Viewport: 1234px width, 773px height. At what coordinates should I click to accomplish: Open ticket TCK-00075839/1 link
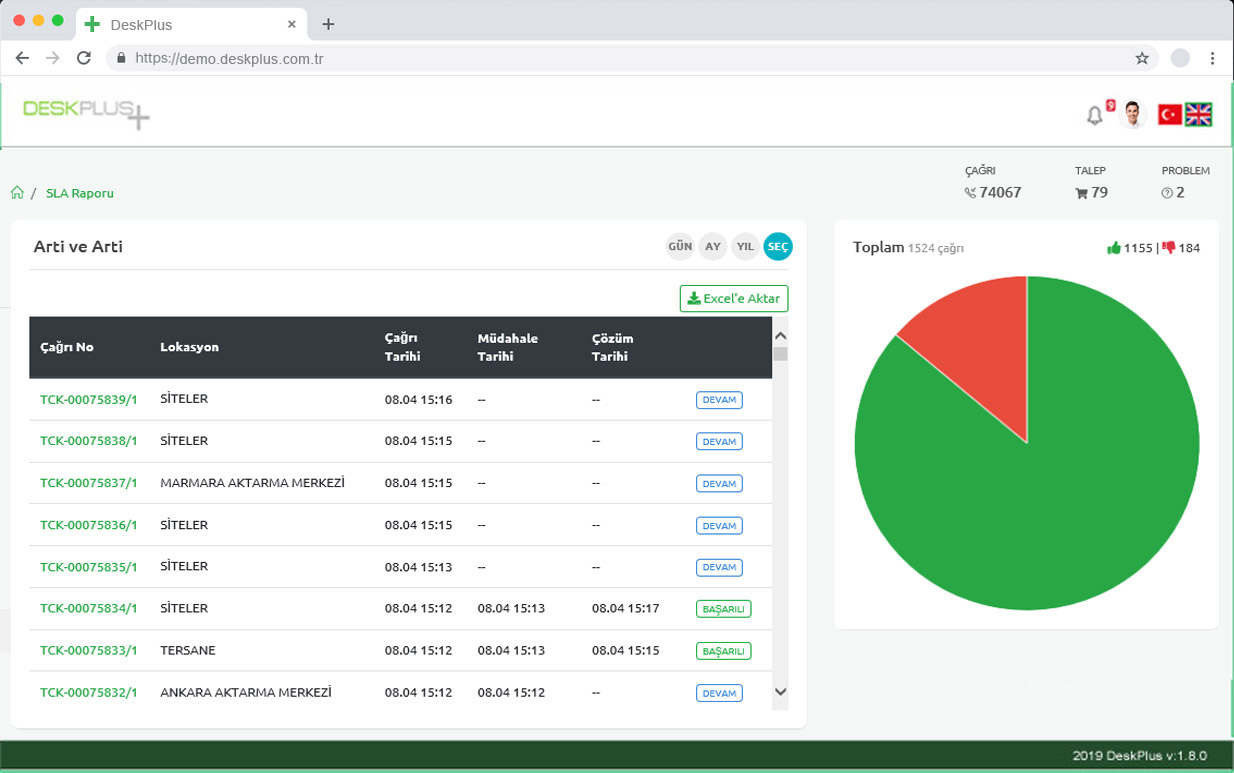point(89,400)
